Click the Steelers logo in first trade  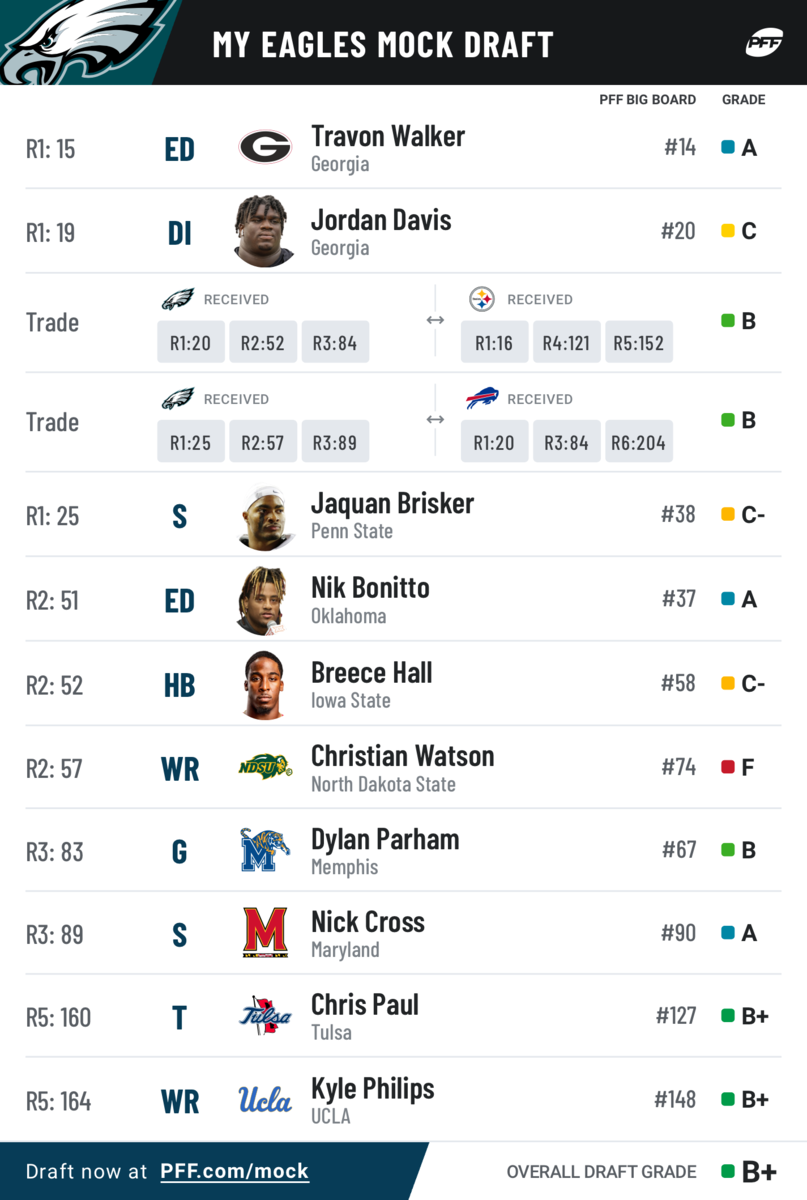(482, 299)
